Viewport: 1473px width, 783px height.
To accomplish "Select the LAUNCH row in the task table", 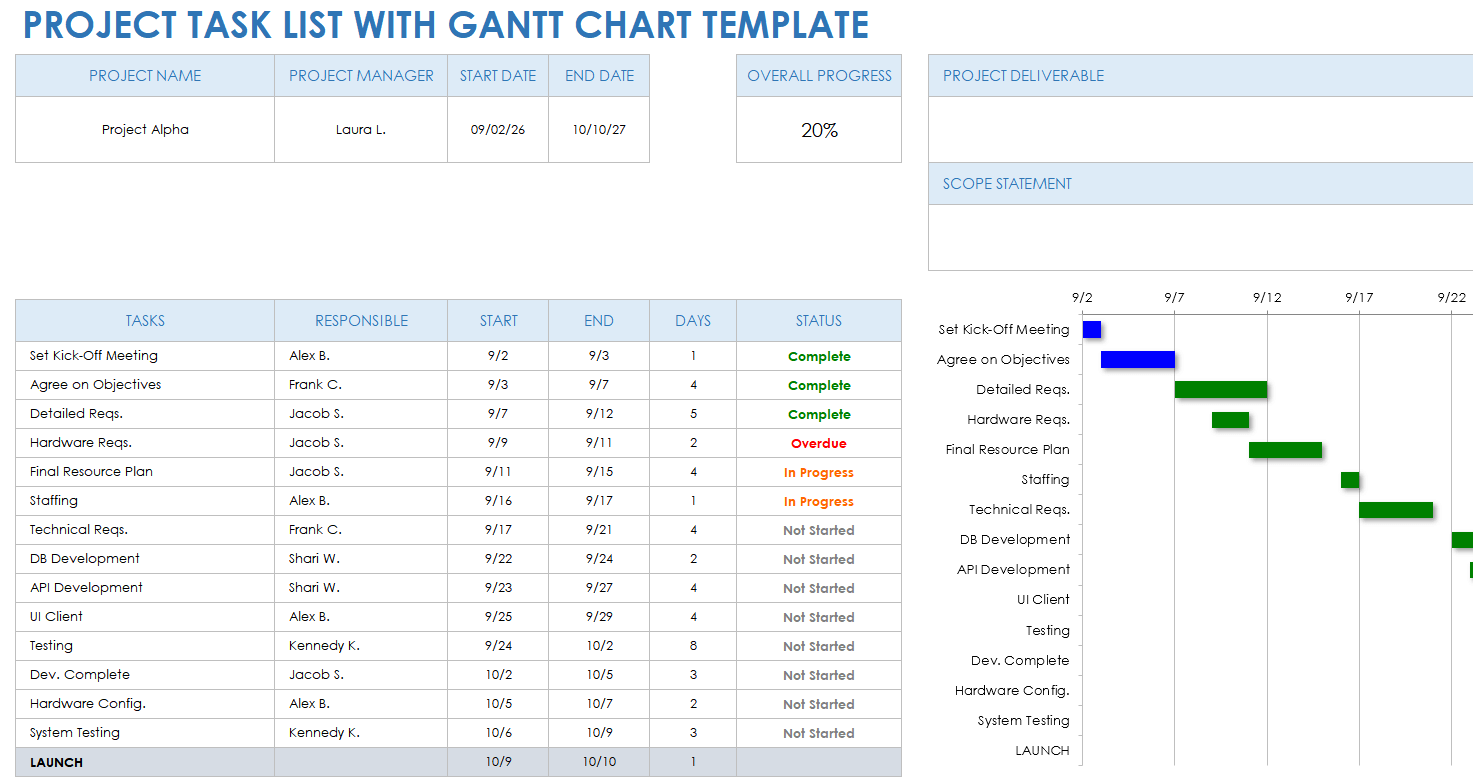I will (144, 761).
